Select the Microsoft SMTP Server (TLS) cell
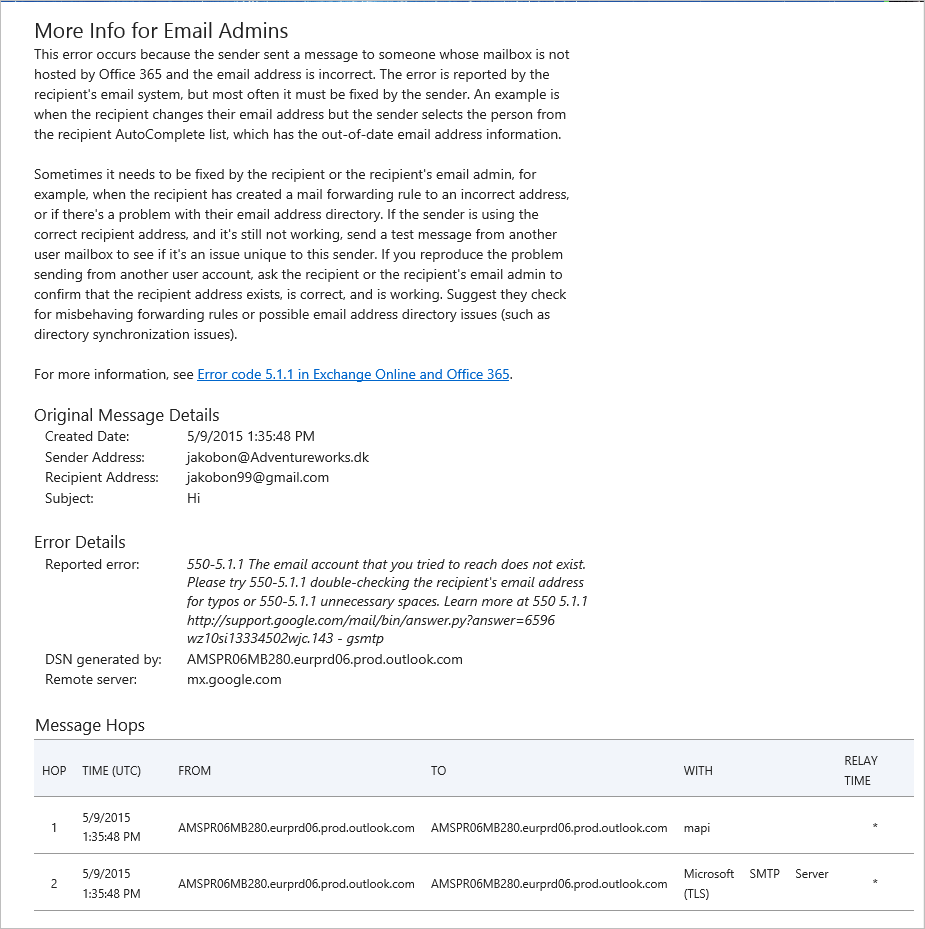This screenshot has width=925, height=929. click(x=755, y=883)
